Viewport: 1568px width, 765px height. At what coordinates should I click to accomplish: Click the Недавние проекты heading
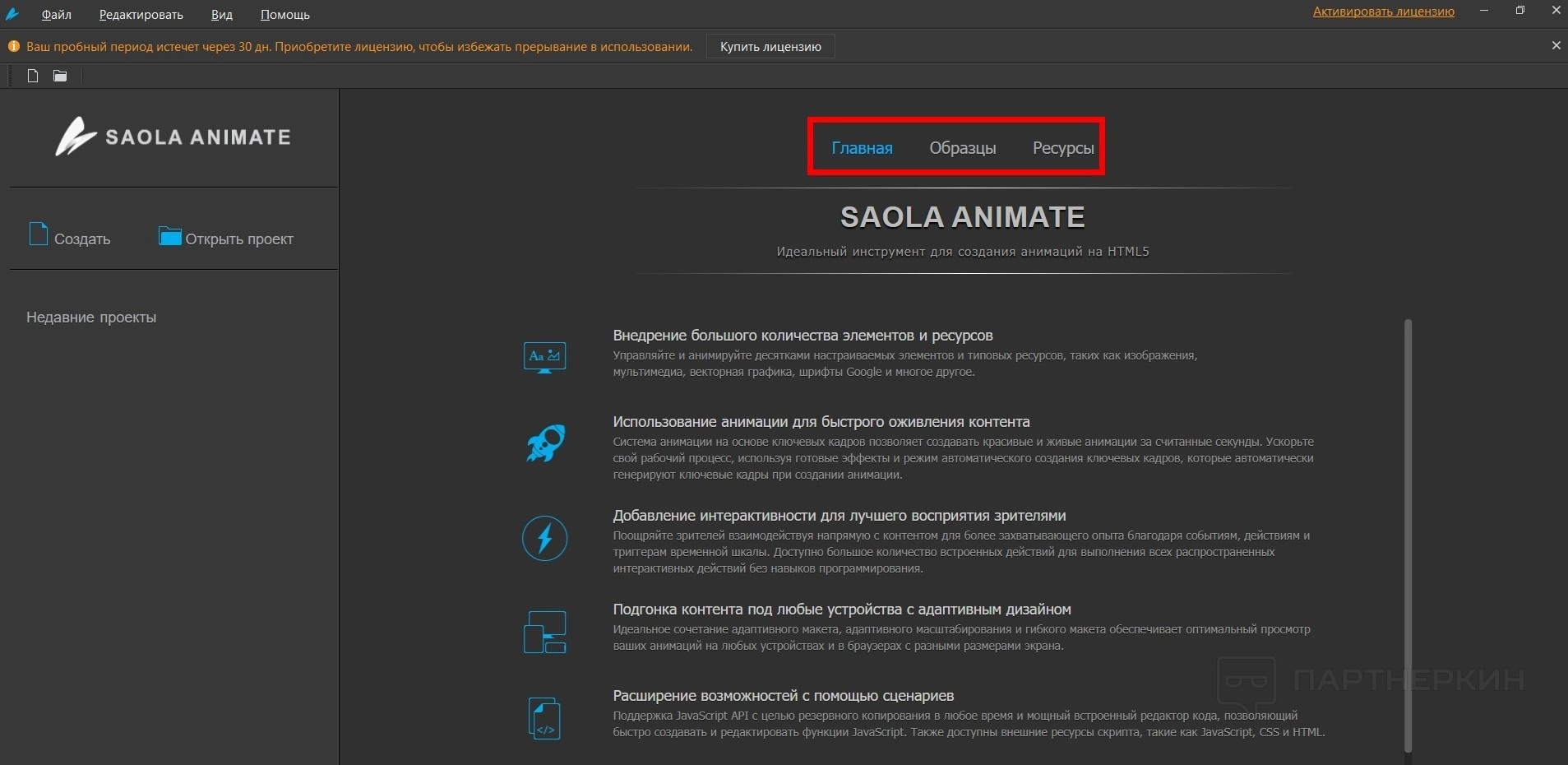pyautogui.click(x=91, y=318)
